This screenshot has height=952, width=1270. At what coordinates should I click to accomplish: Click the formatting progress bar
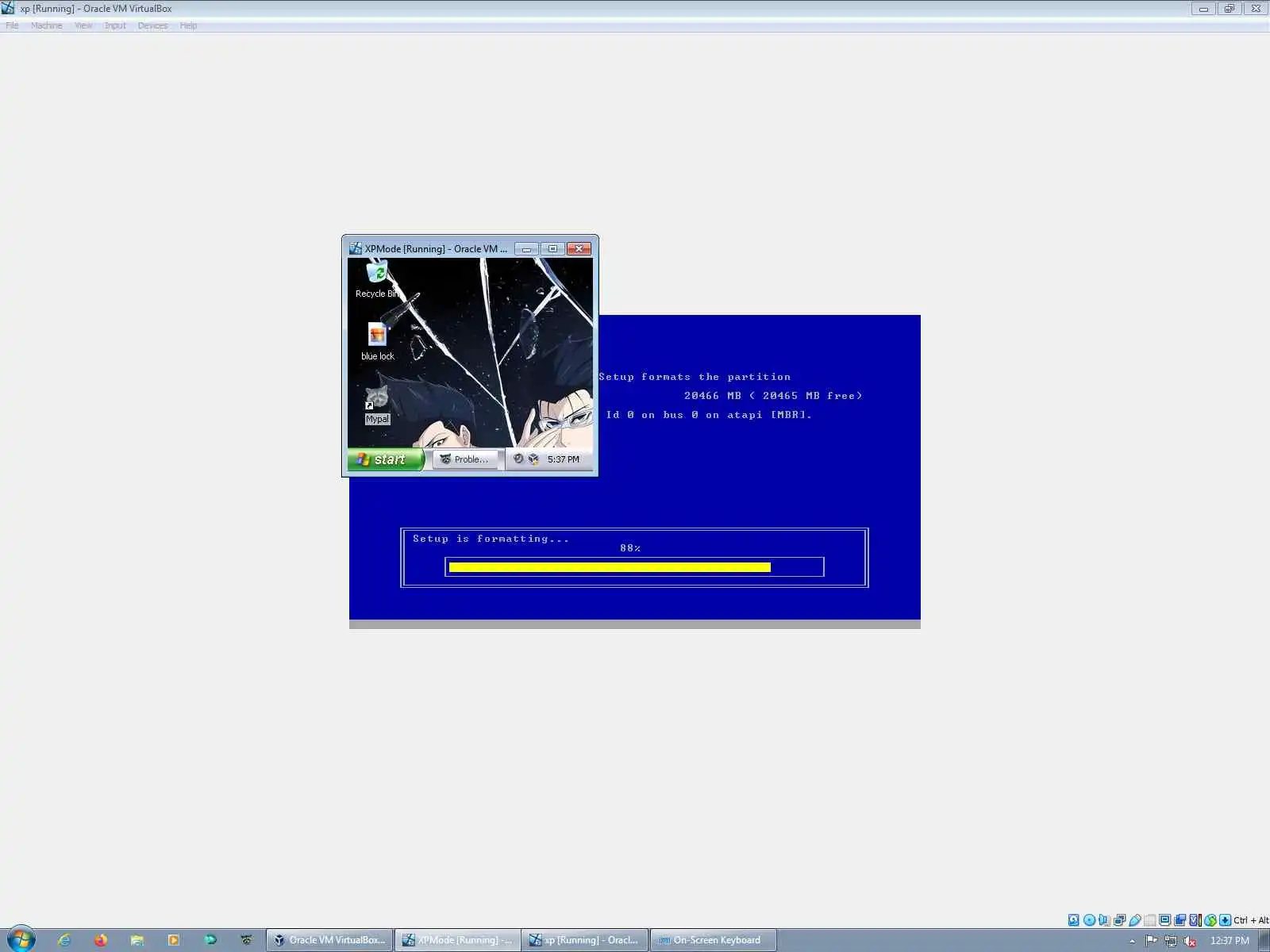pyautogui.click(x=634, y=567)
